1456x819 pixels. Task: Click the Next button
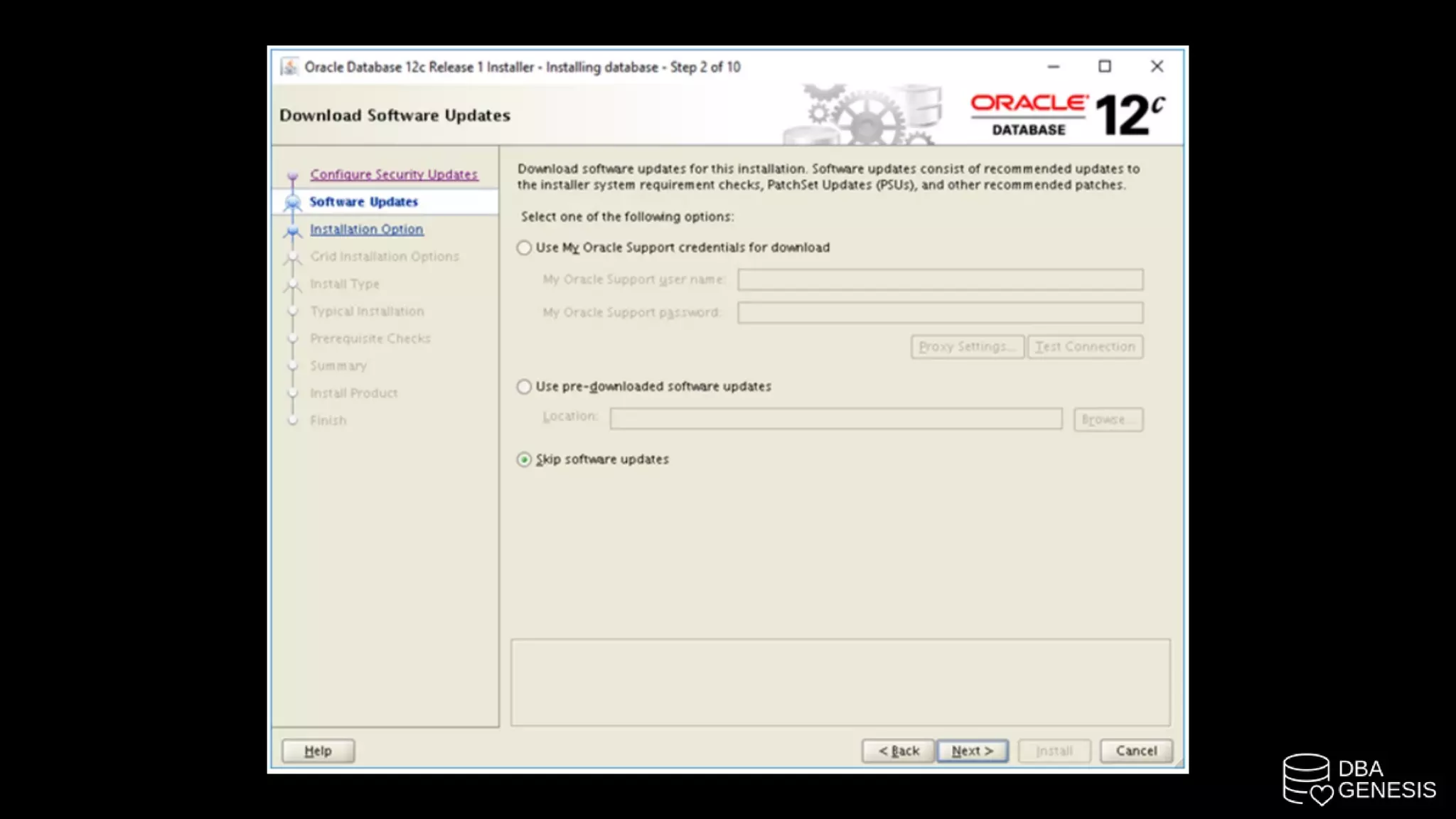pyautogui.click(x=972, y=751)
